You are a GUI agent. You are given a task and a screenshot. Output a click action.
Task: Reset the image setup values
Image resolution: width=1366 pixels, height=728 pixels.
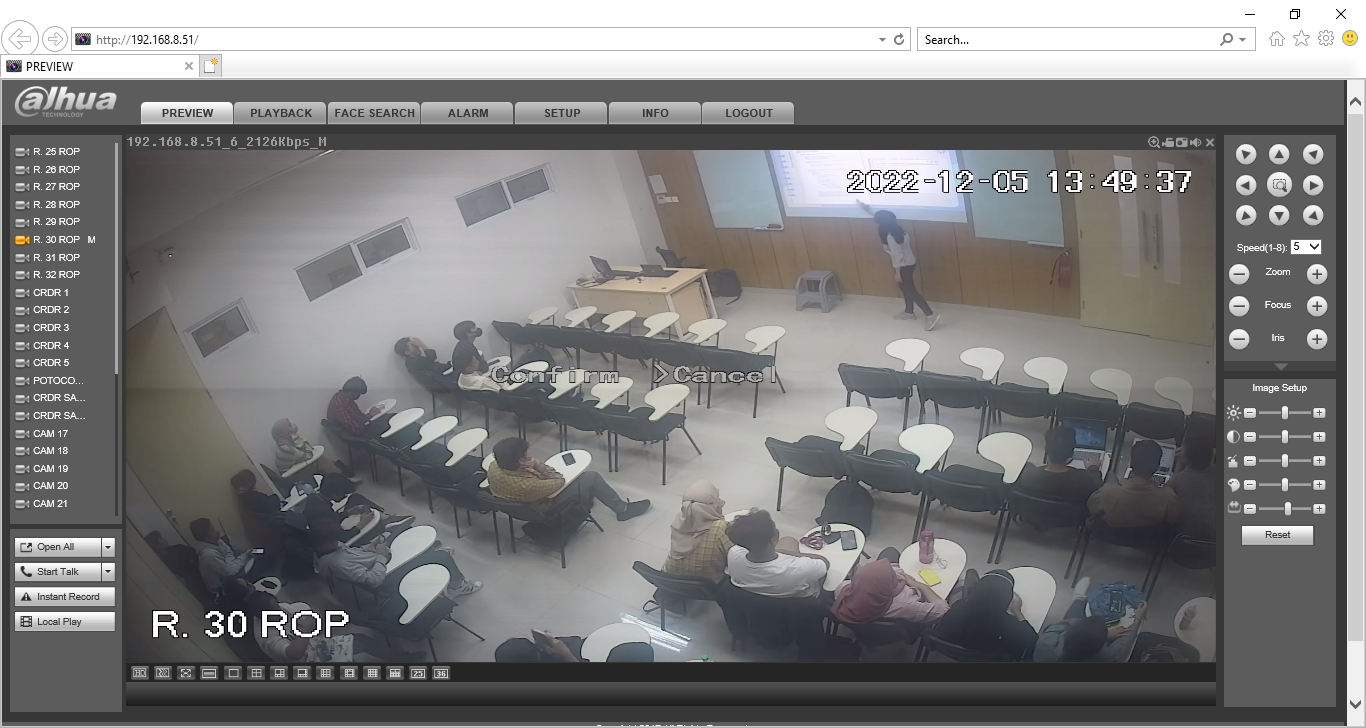click(1277, 535)
